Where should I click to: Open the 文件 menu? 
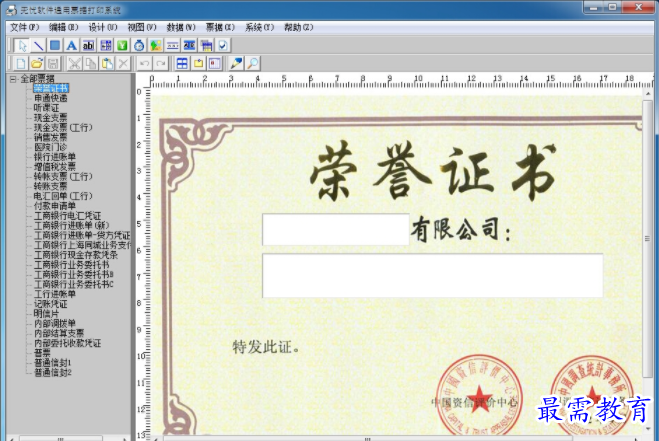(x=24, y=27)
